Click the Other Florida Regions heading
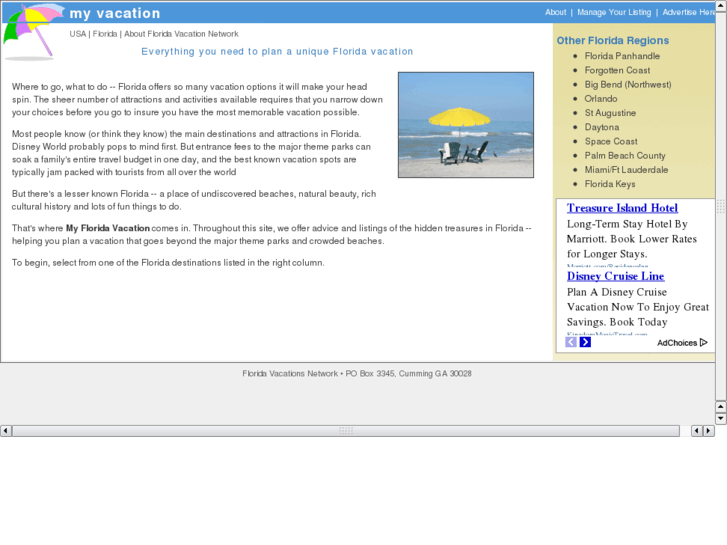Screen dimensions: 727x545 pyautogui.click(x=612, y=41)
